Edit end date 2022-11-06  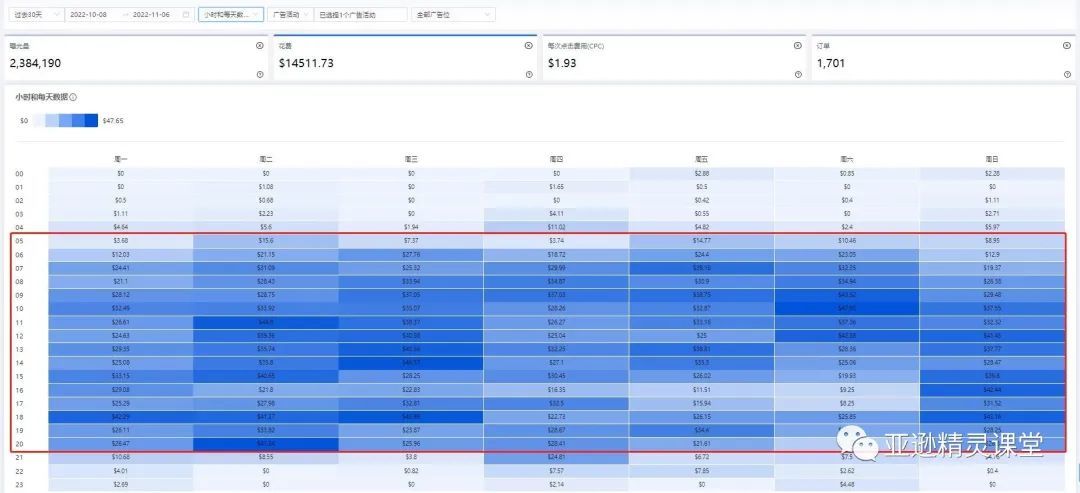(x=151, y=14)
